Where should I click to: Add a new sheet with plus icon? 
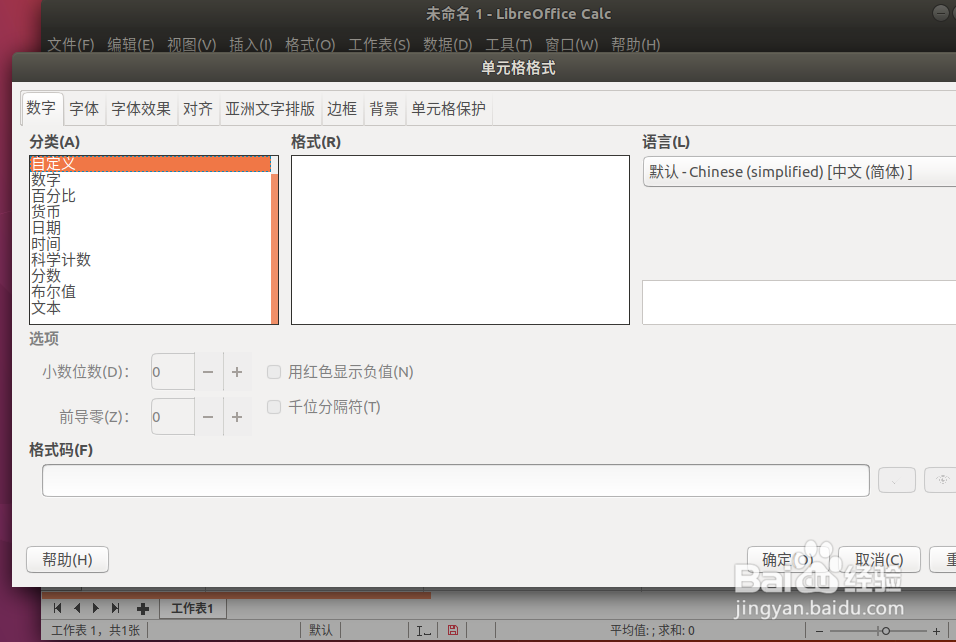[143, 608]
